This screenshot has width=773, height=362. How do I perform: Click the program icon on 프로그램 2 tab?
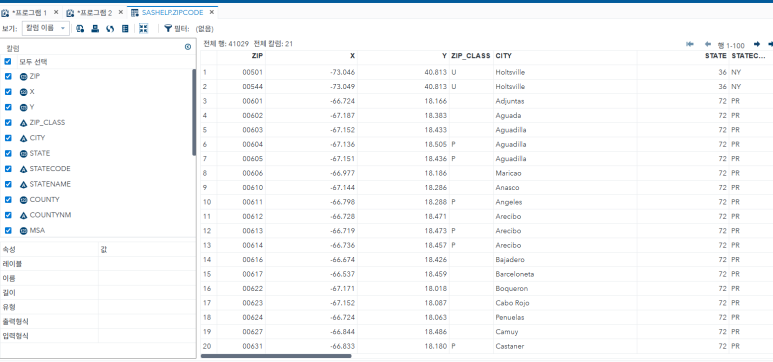[x=70, y=12]
